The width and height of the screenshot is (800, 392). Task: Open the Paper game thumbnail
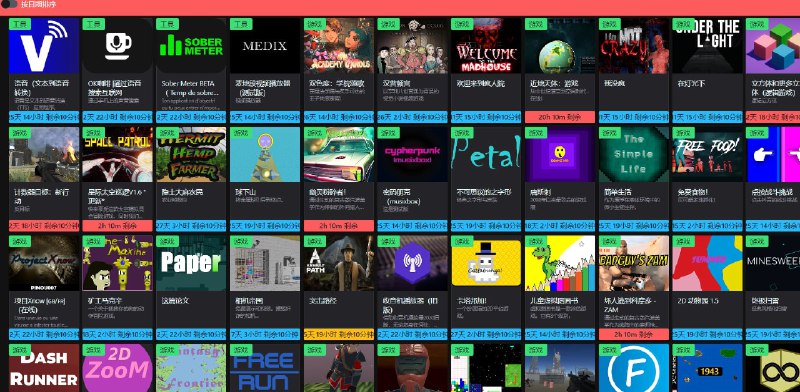point(191,263)
